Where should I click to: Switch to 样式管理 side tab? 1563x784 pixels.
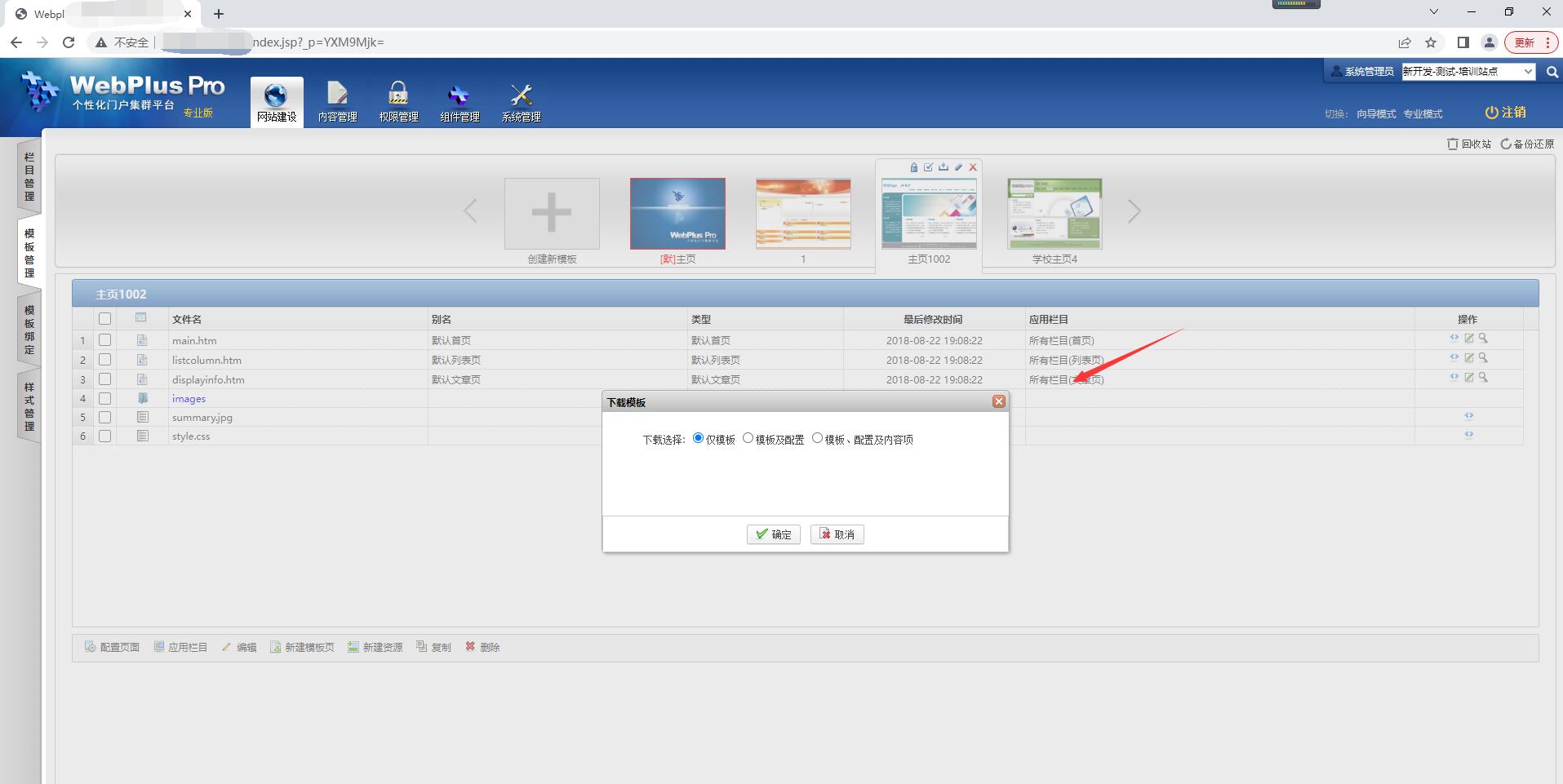pyautogui.click(x=29, y=406)
